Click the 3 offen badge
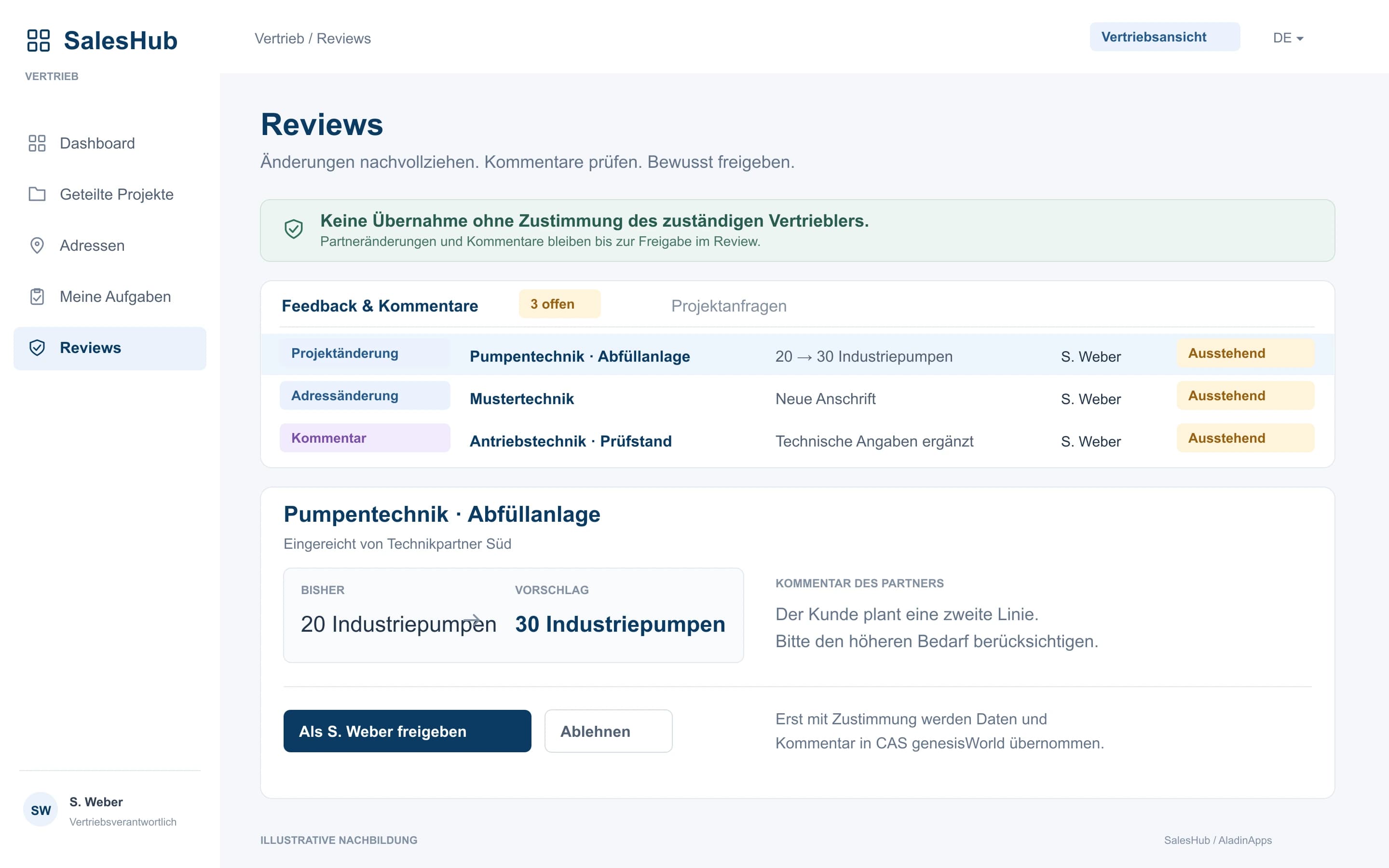This screenshot has height=868, width=1389. [x=559, y=304]
